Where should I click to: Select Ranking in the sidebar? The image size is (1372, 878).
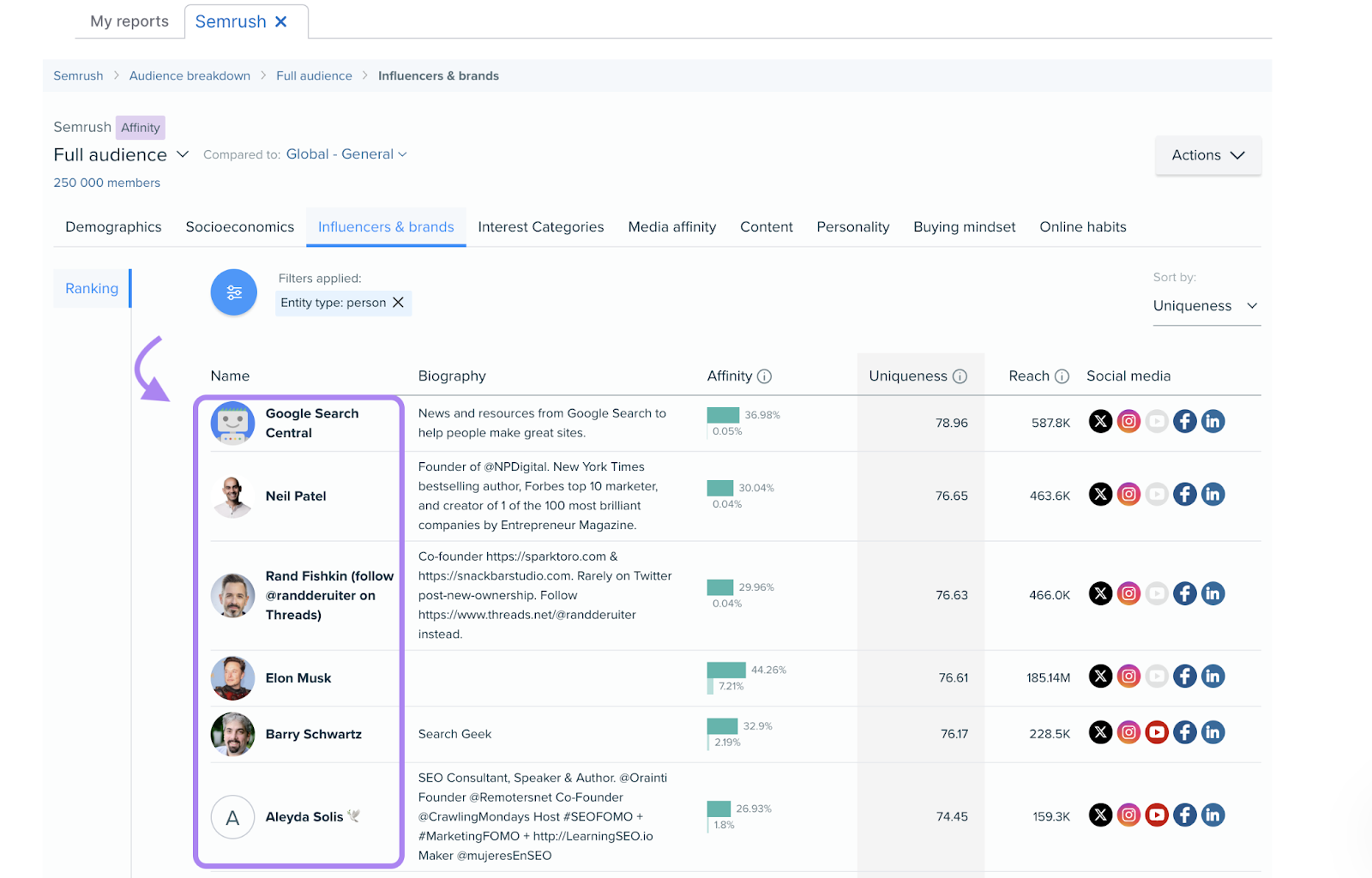pos(91,288)
